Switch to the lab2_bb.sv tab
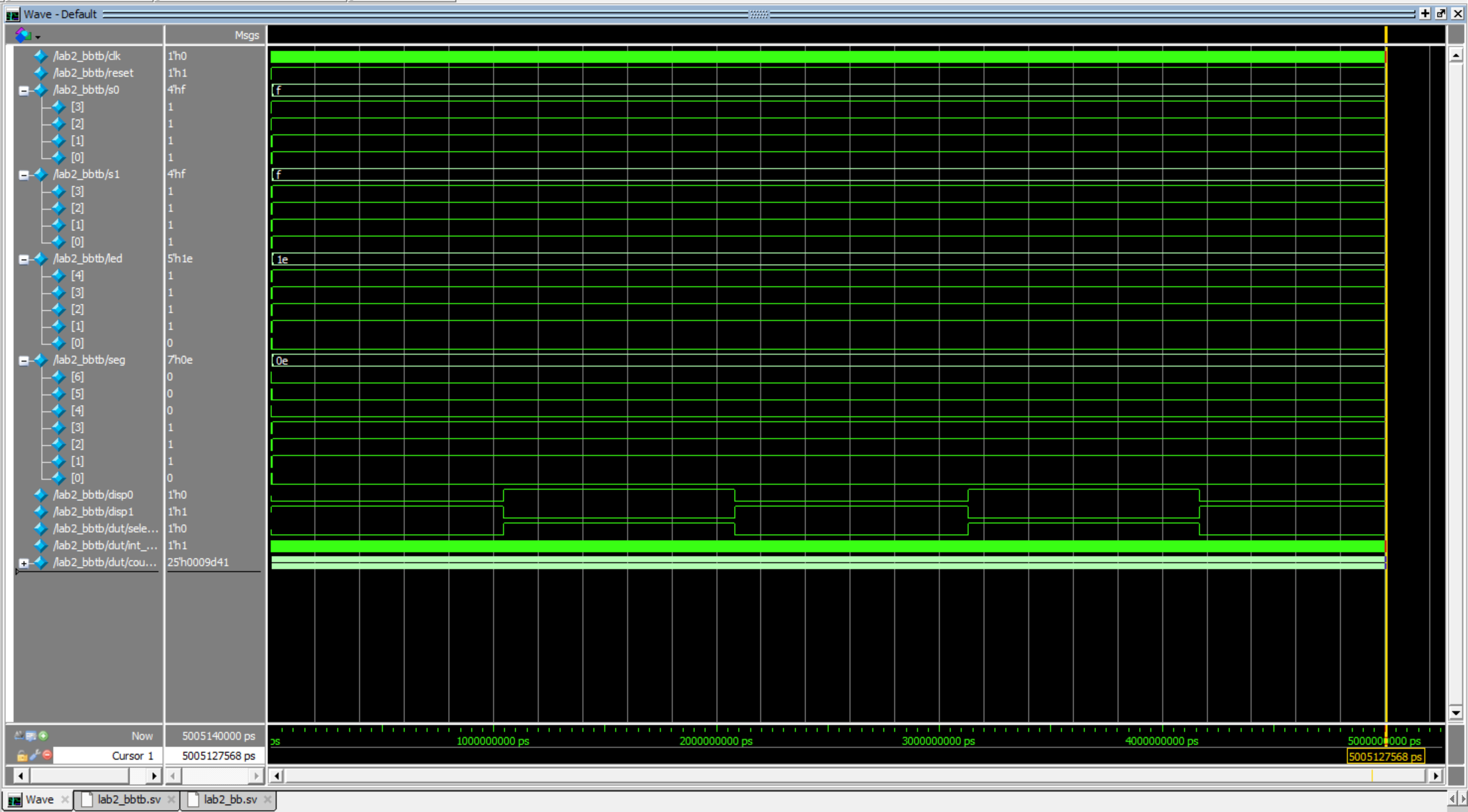The height and width of the screenshot is (812, 1468). [x=230, y=799]
